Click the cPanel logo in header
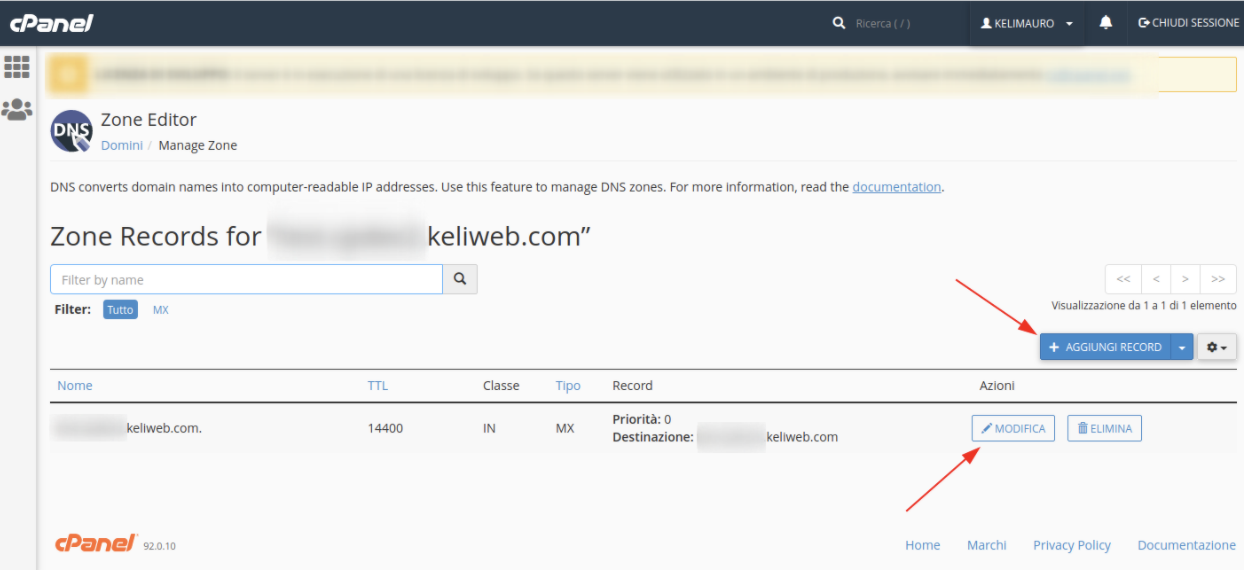 click(x=51, y=23)
